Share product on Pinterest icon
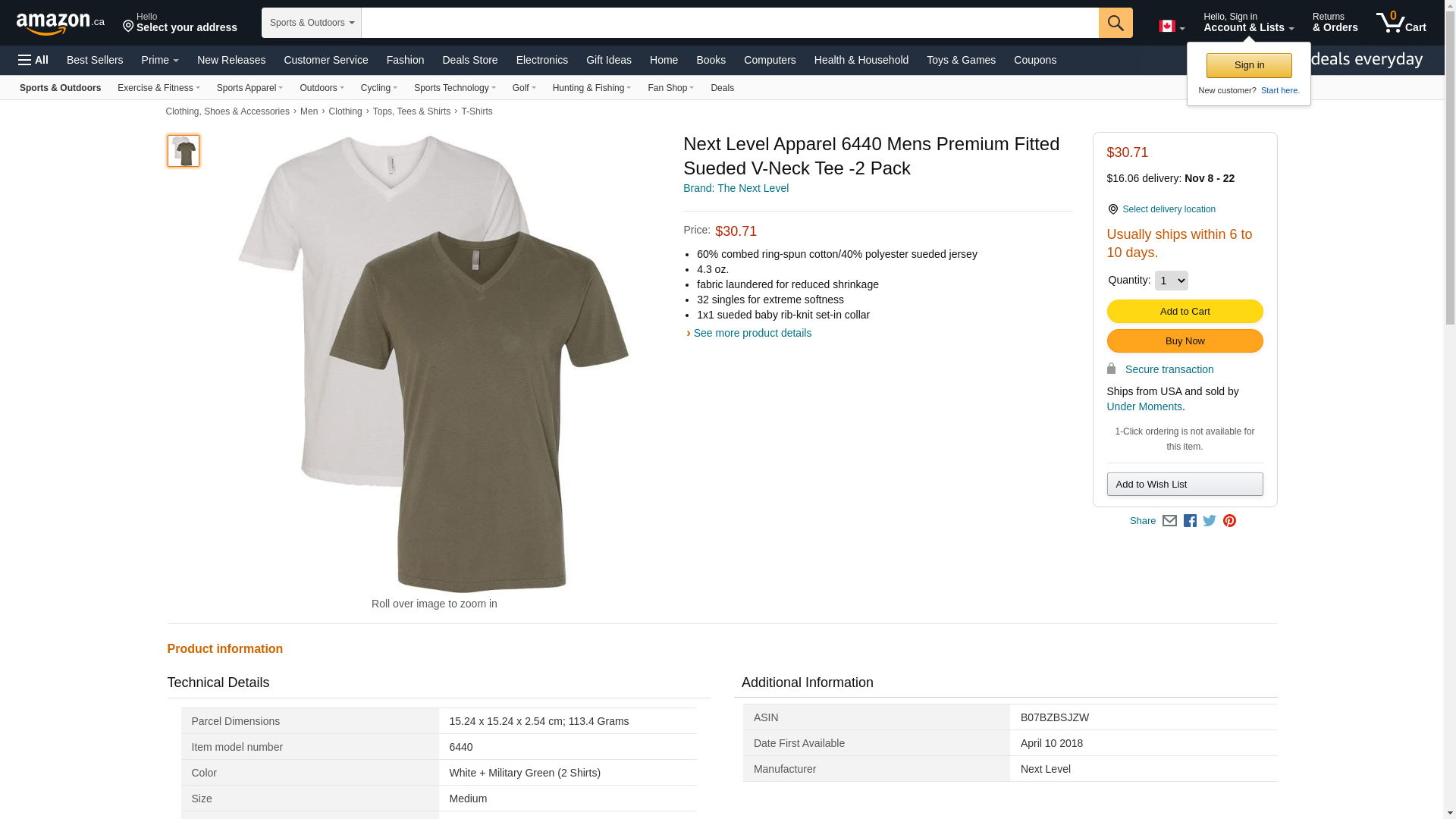Viewport: 1456px width, 819px height. point(1229,521)
